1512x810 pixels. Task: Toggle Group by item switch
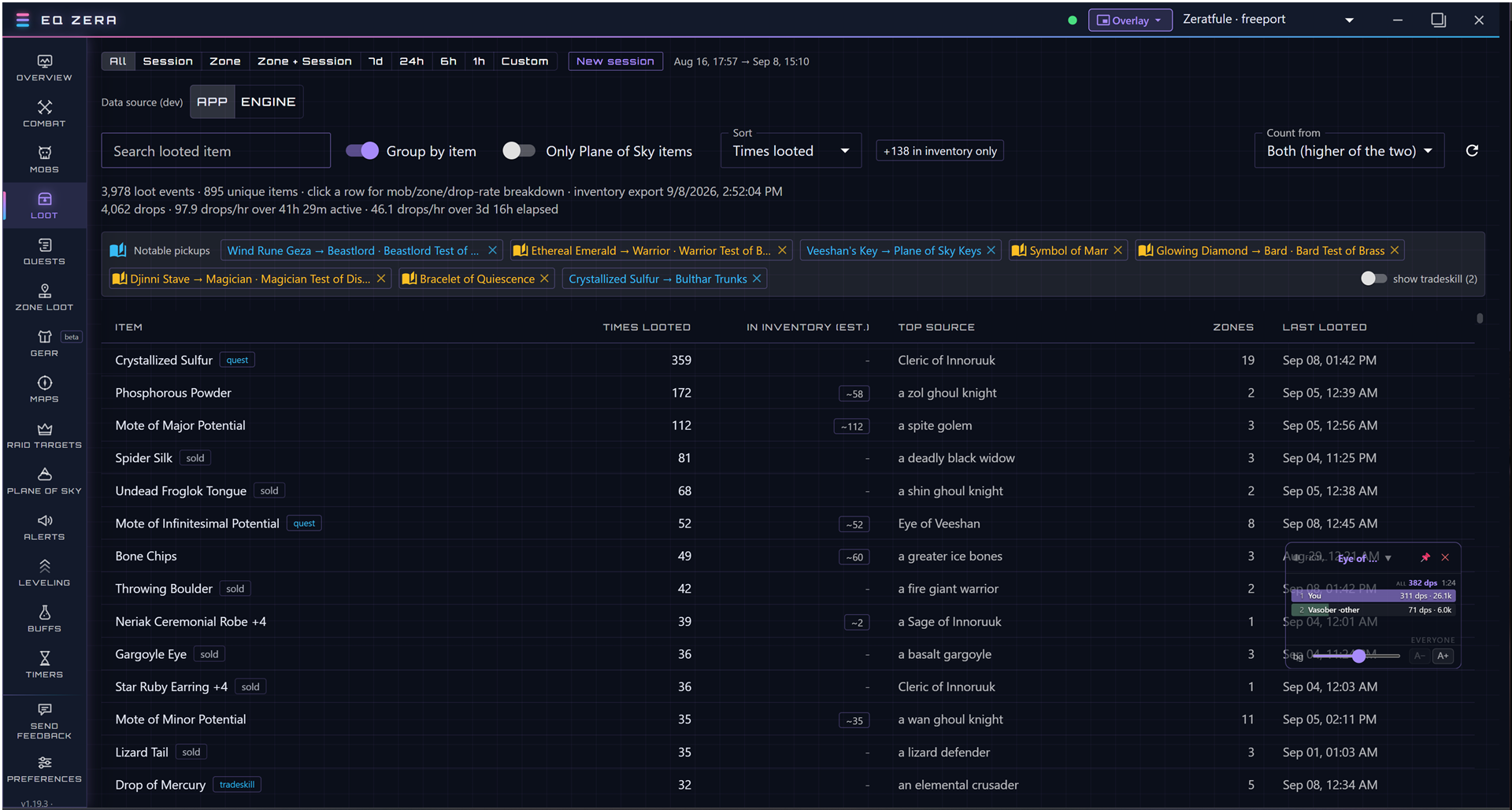coord(362,150)
